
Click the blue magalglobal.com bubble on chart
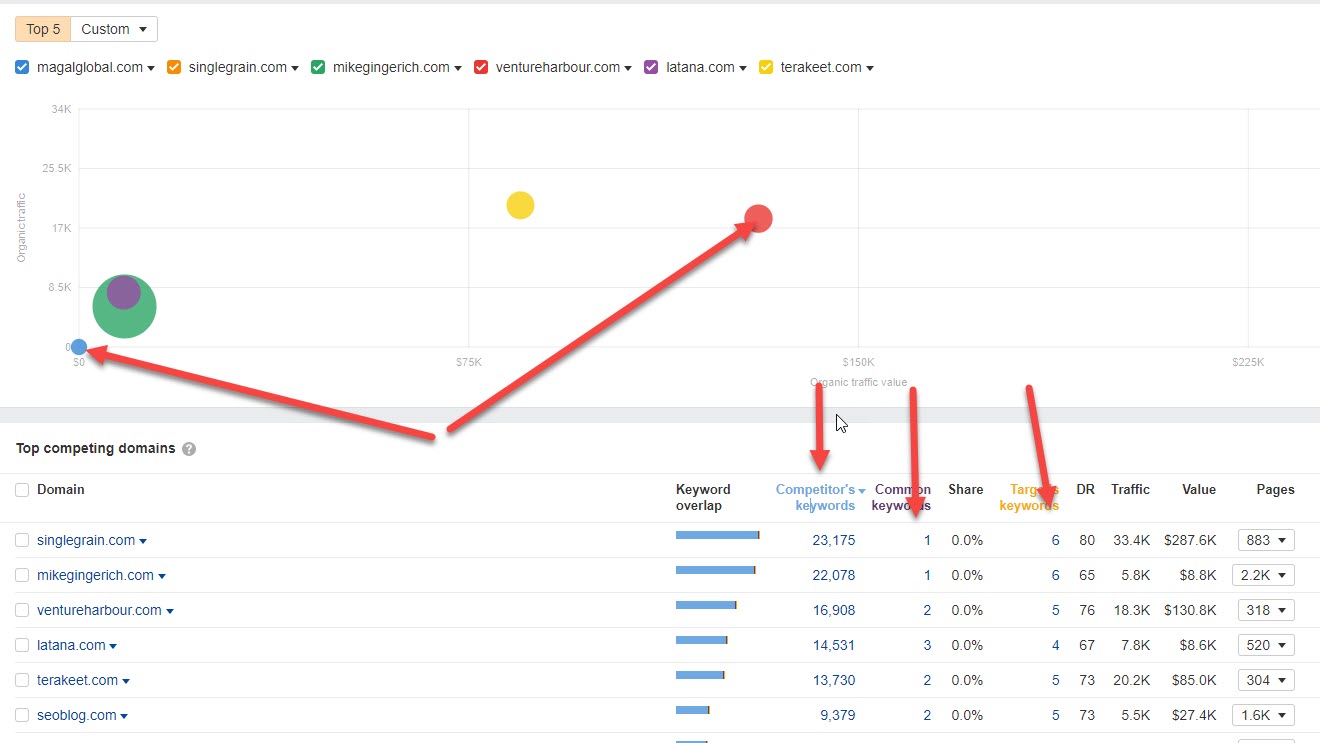tap(79, 347)
